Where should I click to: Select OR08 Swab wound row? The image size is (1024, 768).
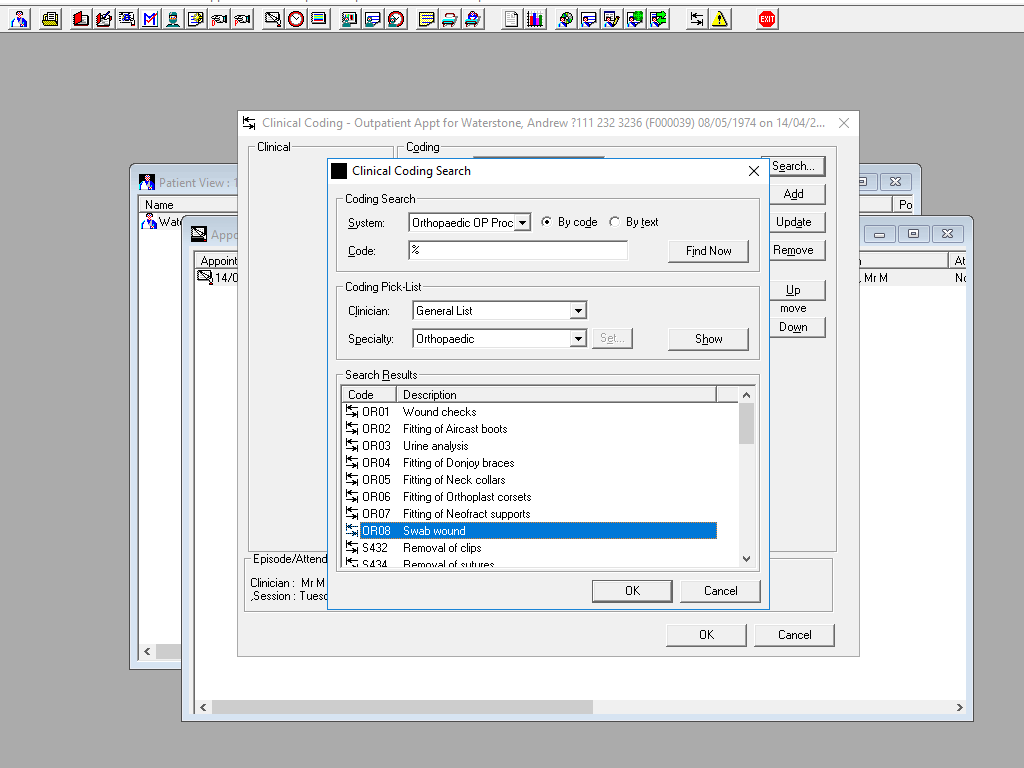coord(530,531)
